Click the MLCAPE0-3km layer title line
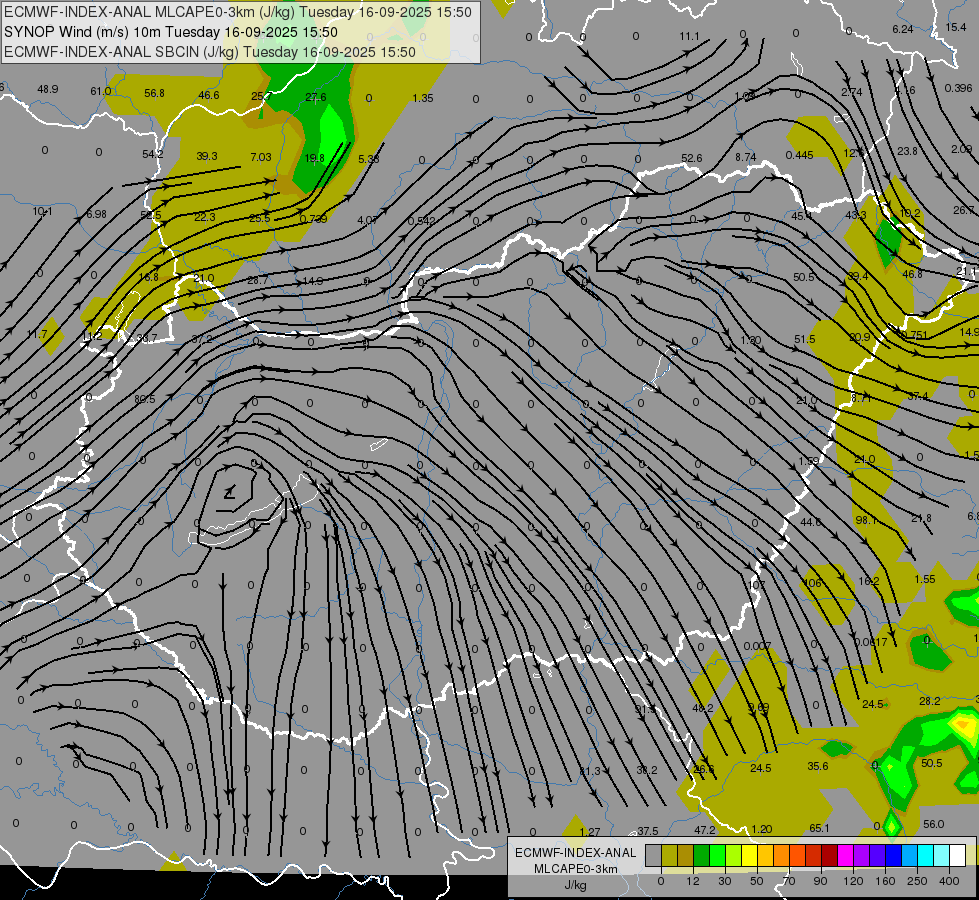The image size is (979, 900). [x=238, y=12]
